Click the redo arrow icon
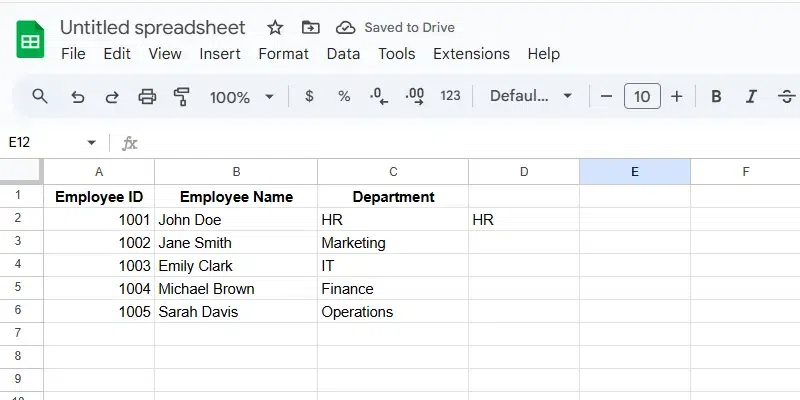Image resolution: width=800 pixels, height=400 pixels. tap(112, 97)
